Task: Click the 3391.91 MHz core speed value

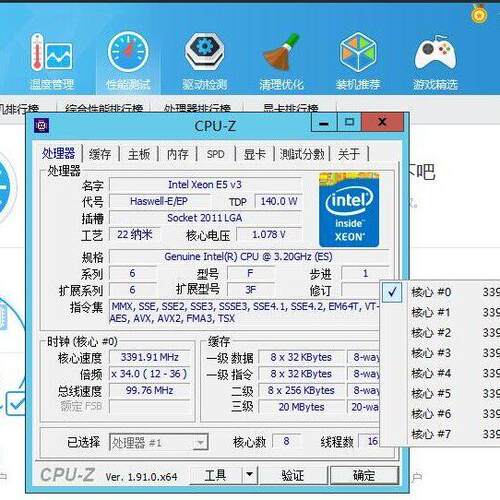Action: [150, 357]
